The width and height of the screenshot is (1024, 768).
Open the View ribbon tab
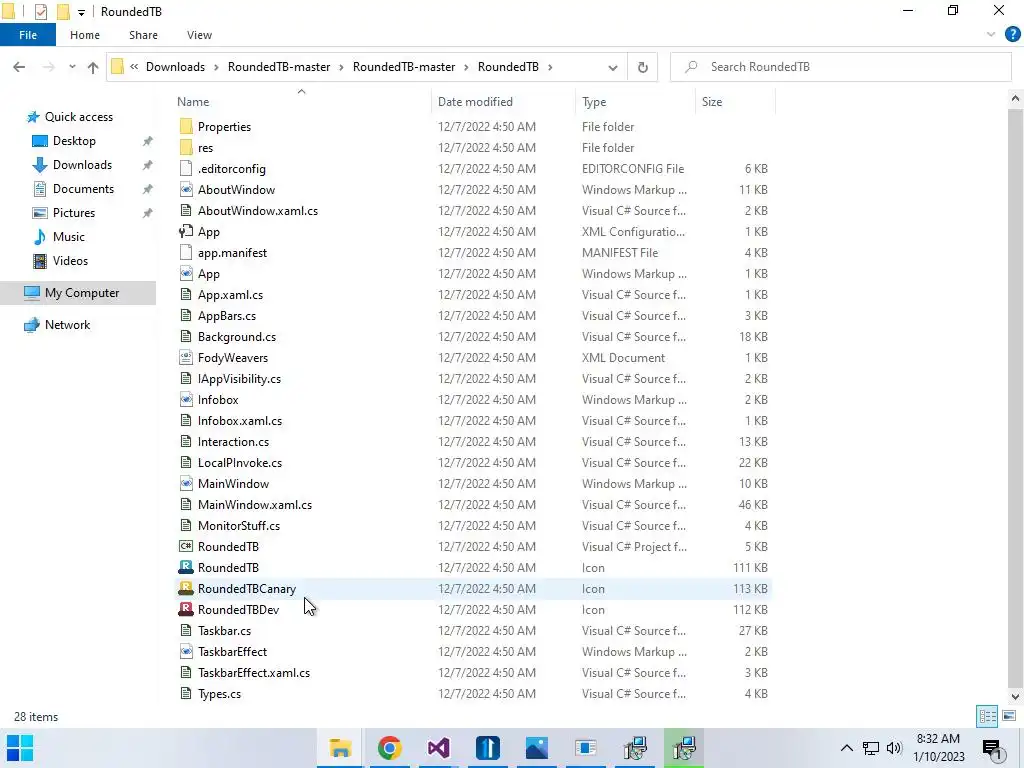point(199,35)
